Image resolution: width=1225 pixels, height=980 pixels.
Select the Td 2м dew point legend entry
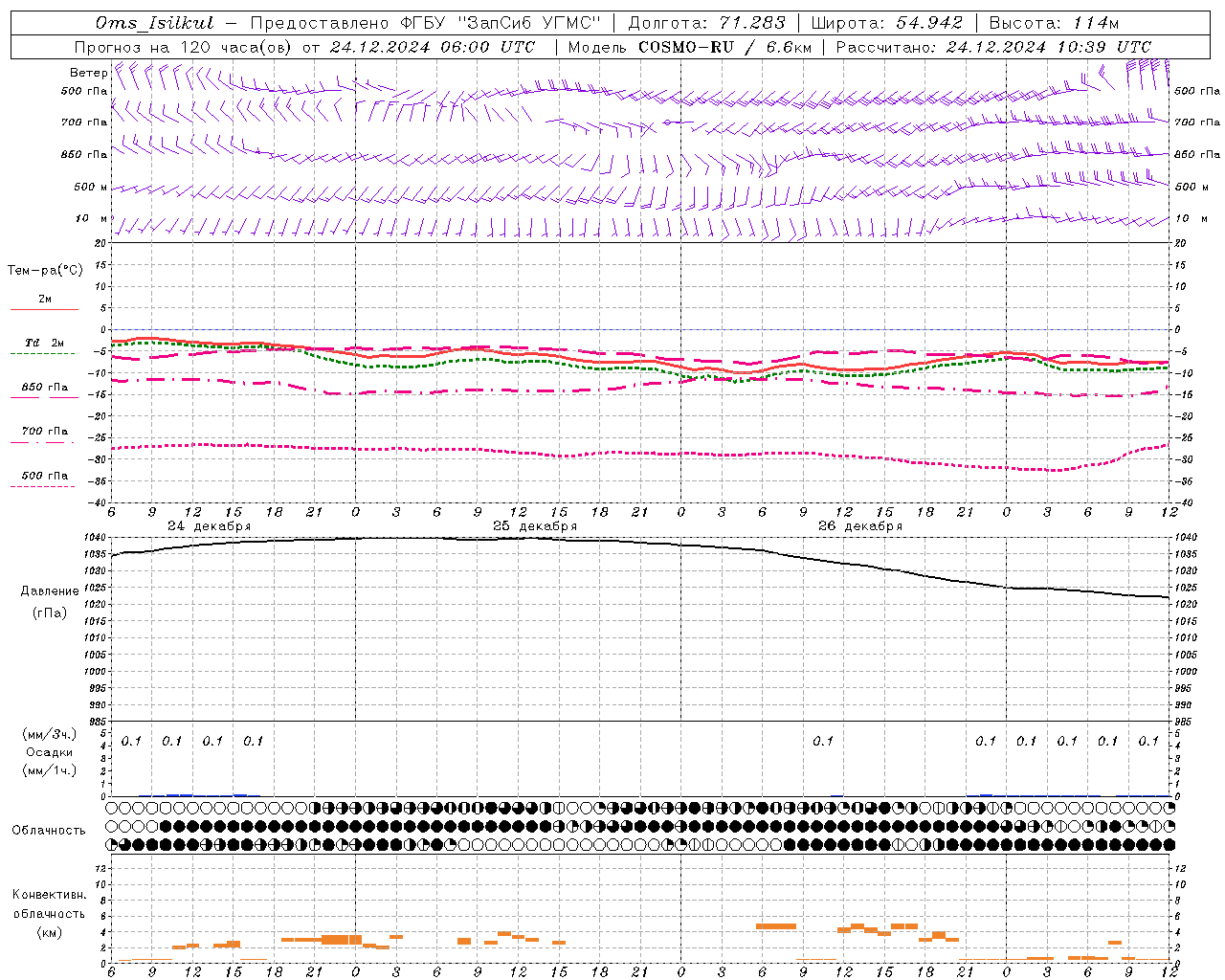point(44,345)
